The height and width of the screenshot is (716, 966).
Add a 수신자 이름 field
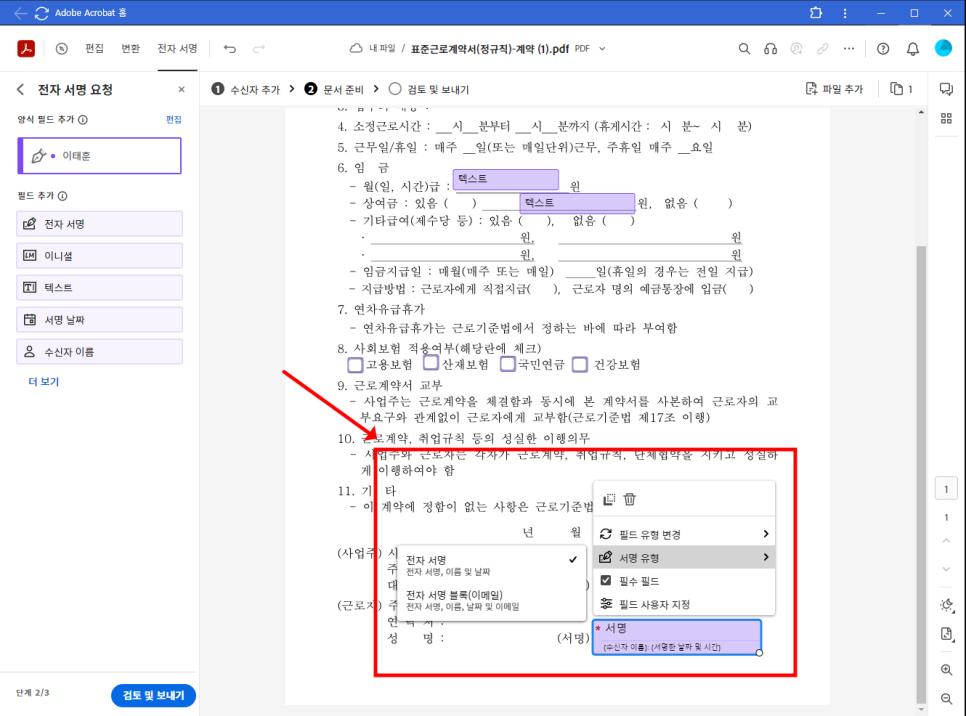[x=100, y=352]
